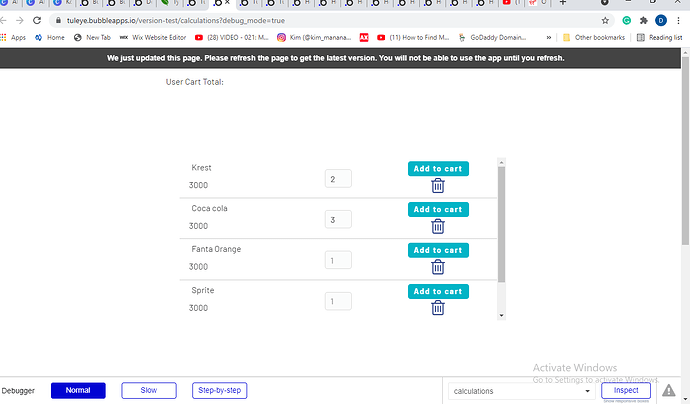Open the Chrome profile avatar D
Screen dimensions: 690x404
[x=661, y=20]
